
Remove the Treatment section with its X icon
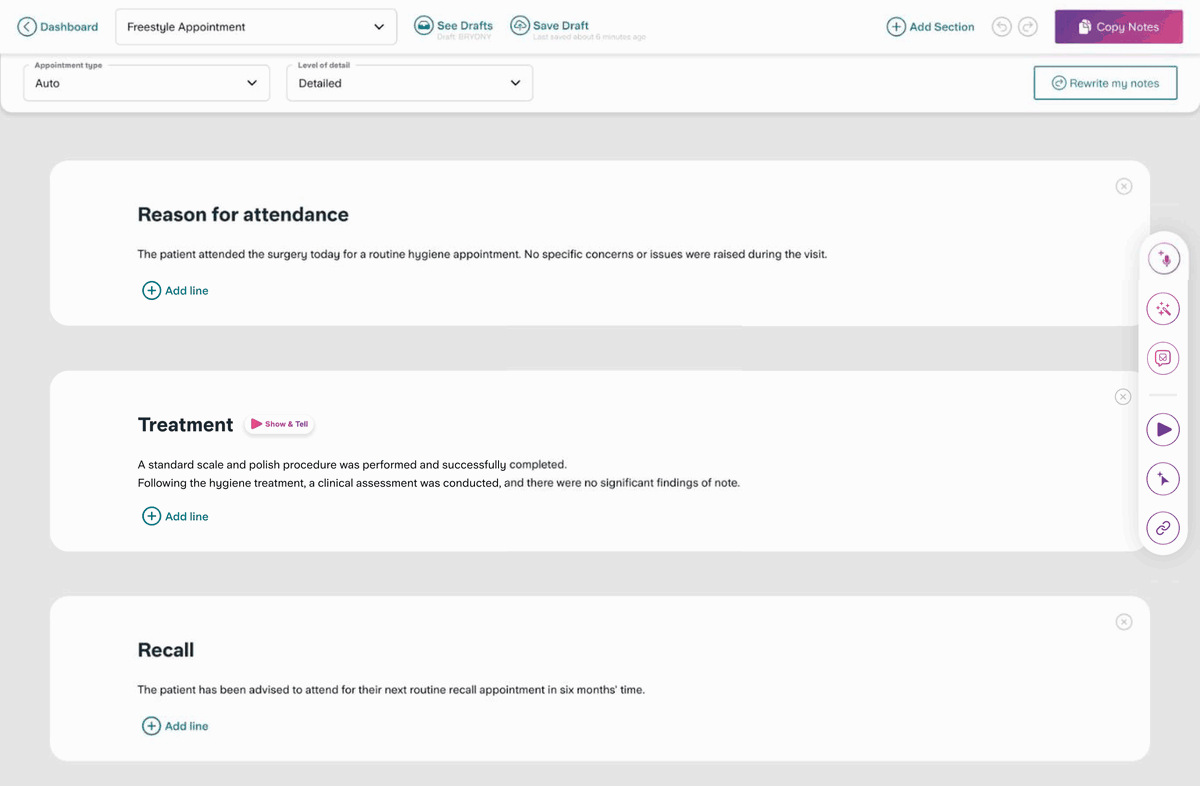1123,397
